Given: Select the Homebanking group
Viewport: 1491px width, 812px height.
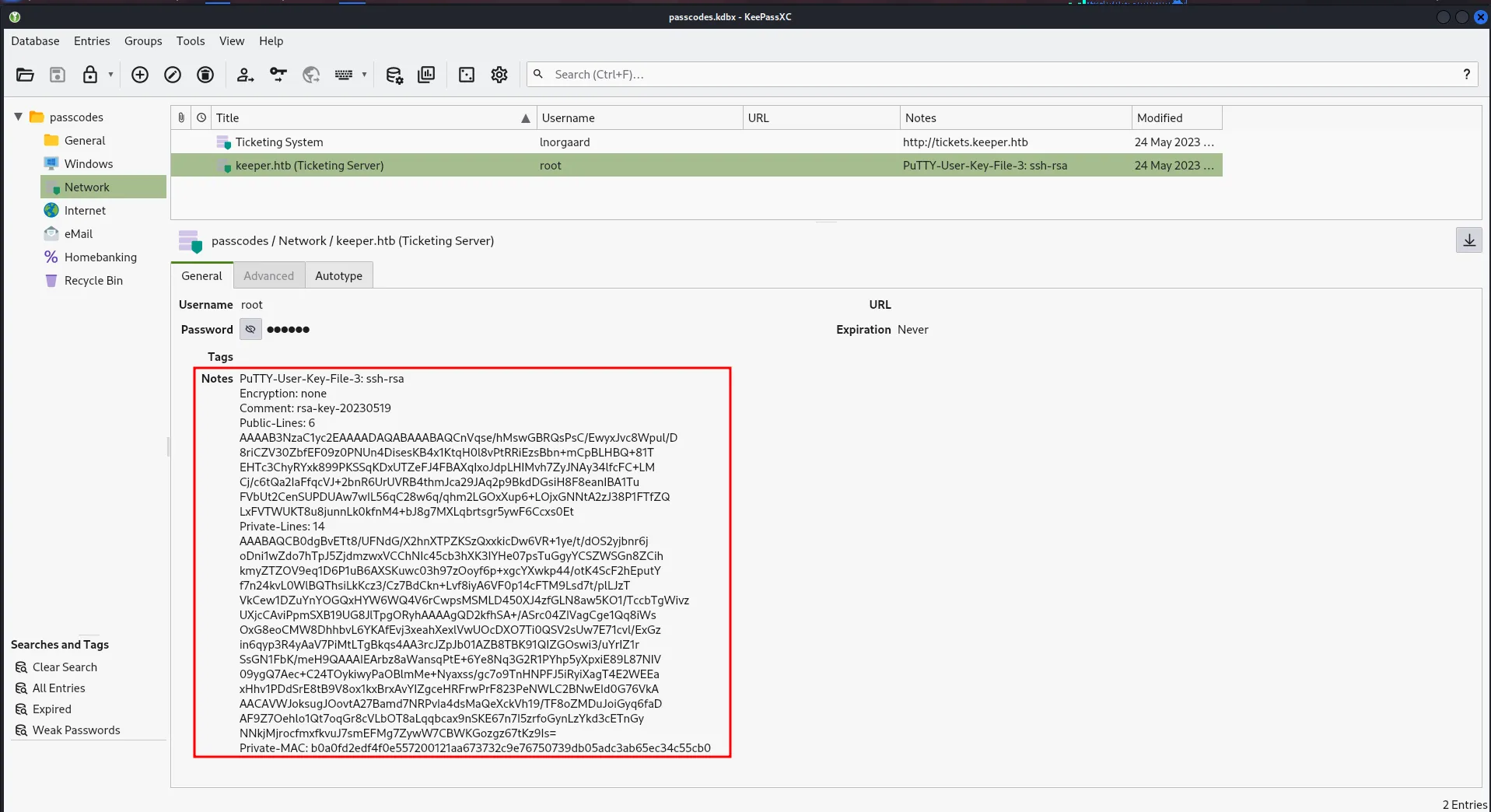Looking at the screenshot, I should pyautogui.click(x=100, y=257).
